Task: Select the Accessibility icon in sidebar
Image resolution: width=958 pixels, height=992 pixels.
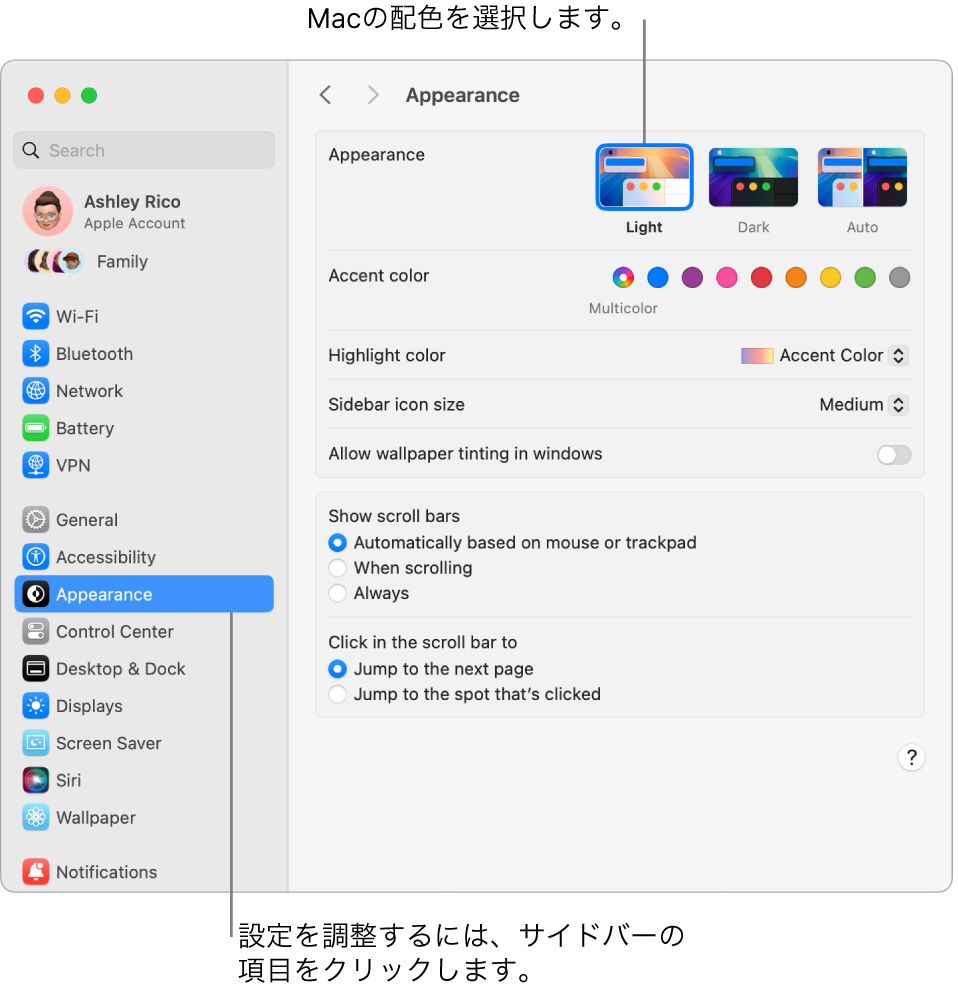Action: pyautogui.click(x=35, y=557)
